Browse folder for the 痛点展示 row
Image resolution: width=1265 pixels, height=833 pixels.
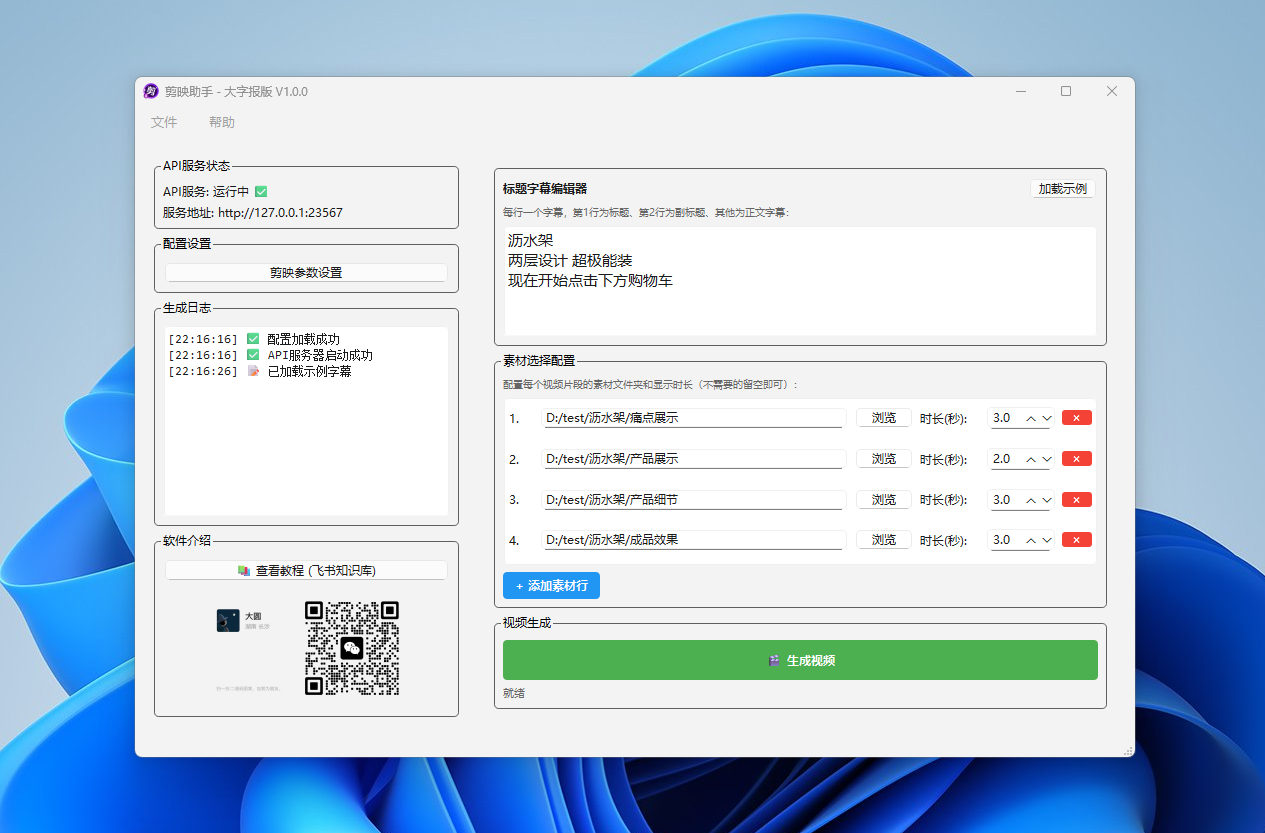[x=883, y=418]
